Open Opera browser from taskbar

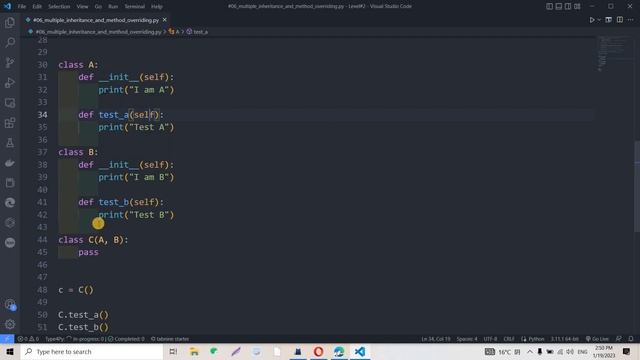318,352
